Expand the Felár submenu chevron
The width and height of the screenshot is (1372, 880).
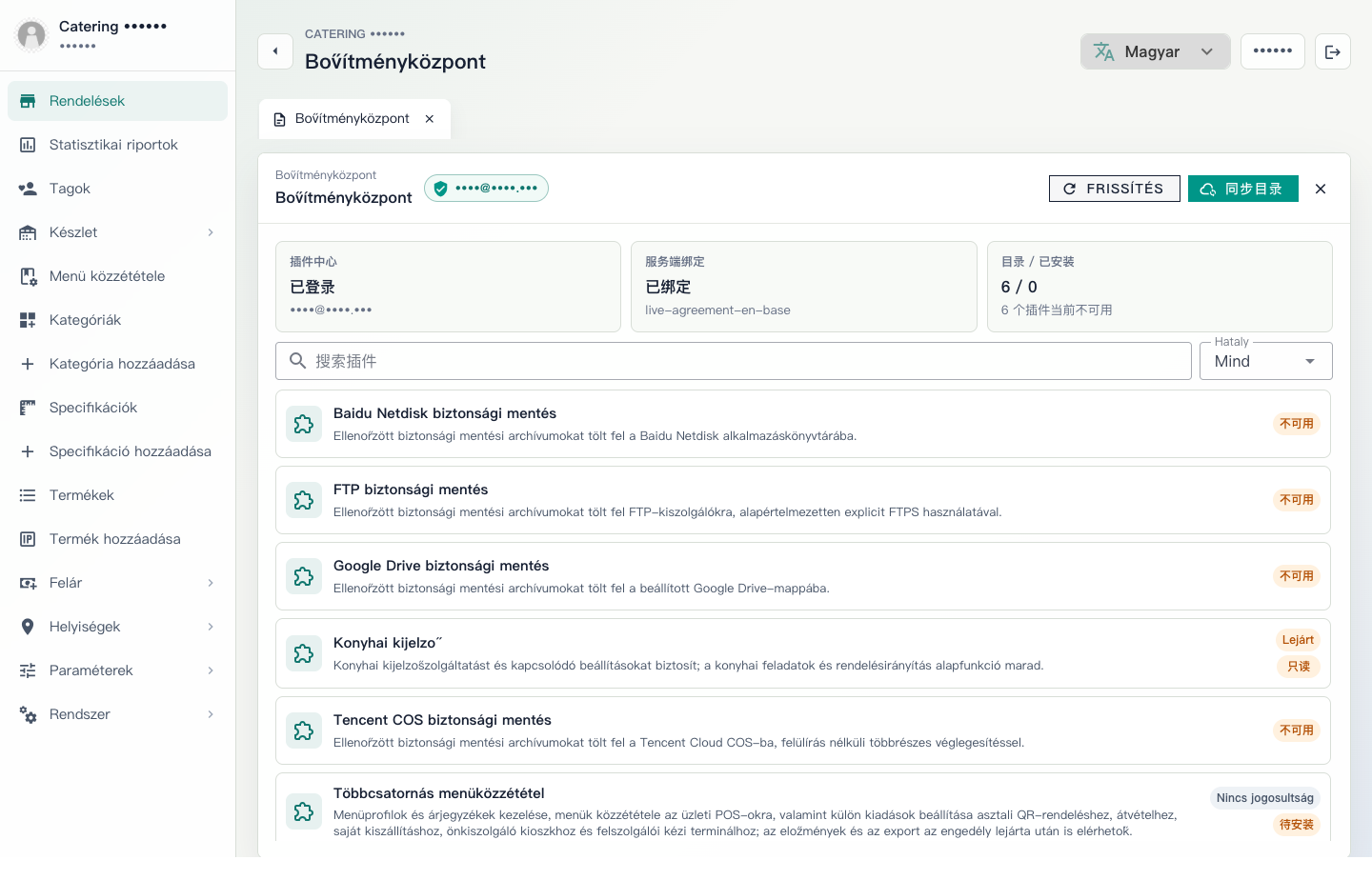click(x=211, y=583)
